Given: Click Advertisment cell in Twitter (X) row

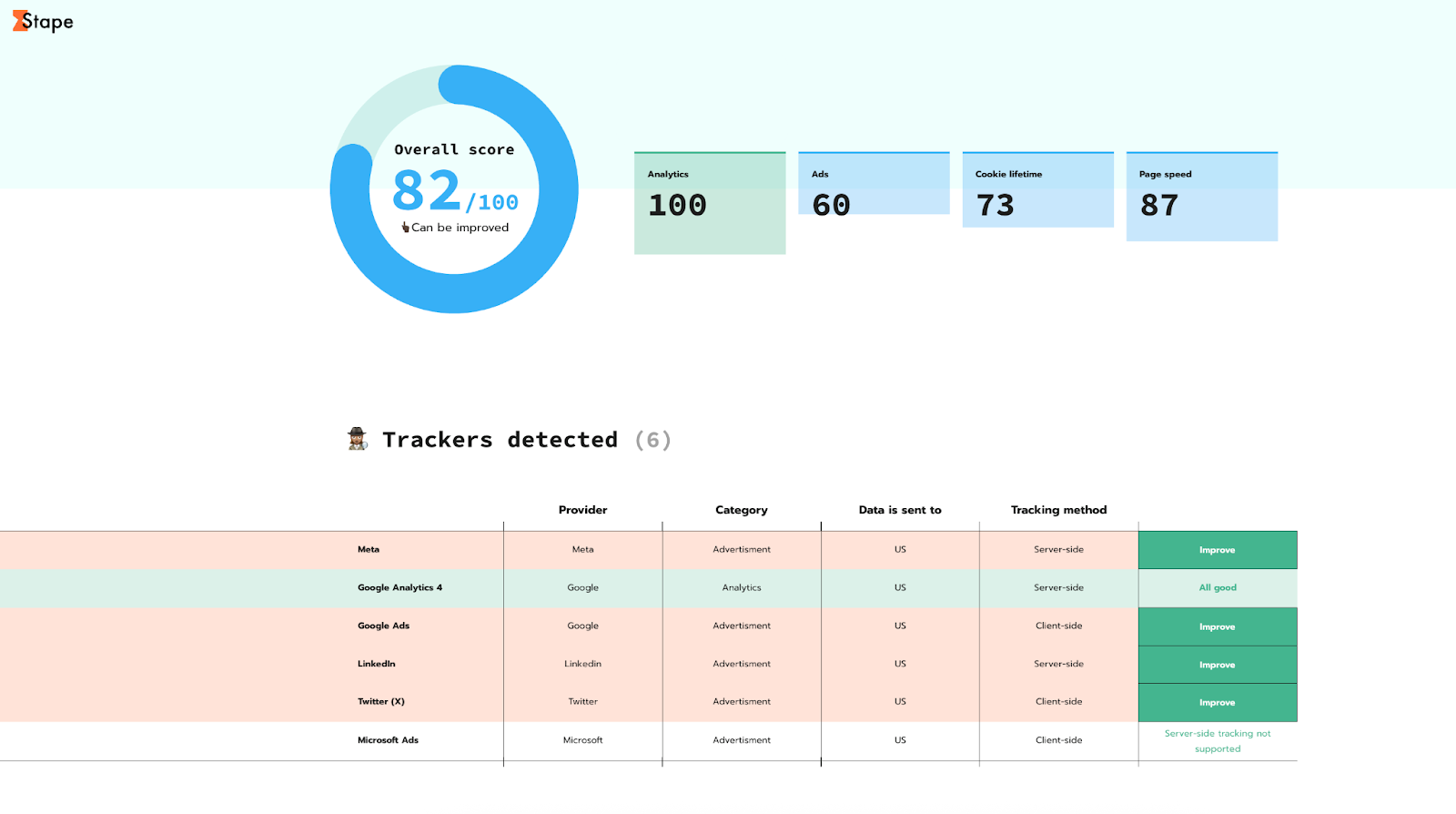Looking at the screenshot, I should 742,701.
